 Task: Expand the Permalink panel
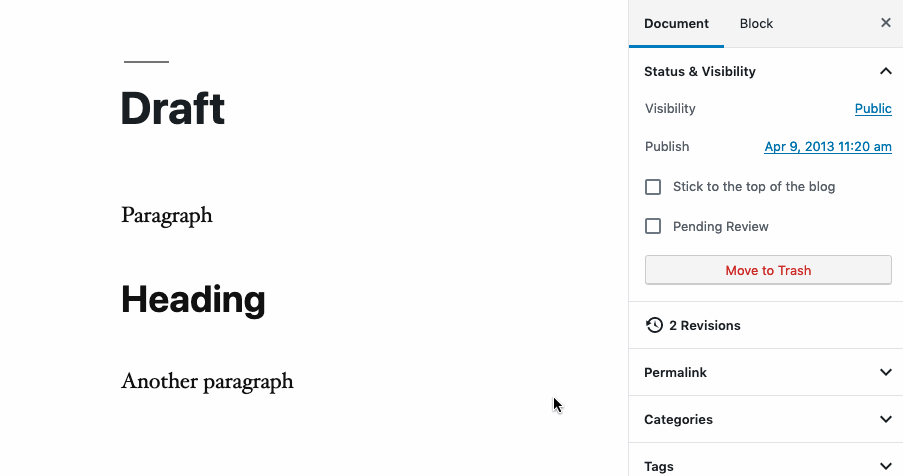pos(885,372)
